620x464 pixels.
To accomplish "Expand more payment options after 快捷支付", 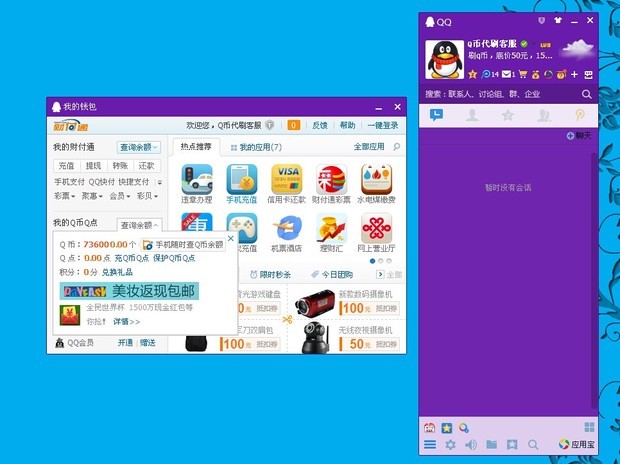I will coord(160,182).
